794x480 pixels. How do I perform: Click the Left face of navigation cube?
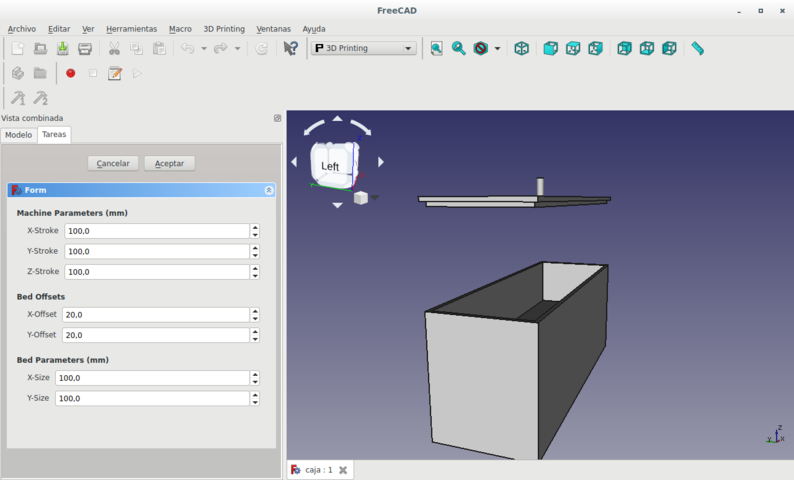point(330,166)
